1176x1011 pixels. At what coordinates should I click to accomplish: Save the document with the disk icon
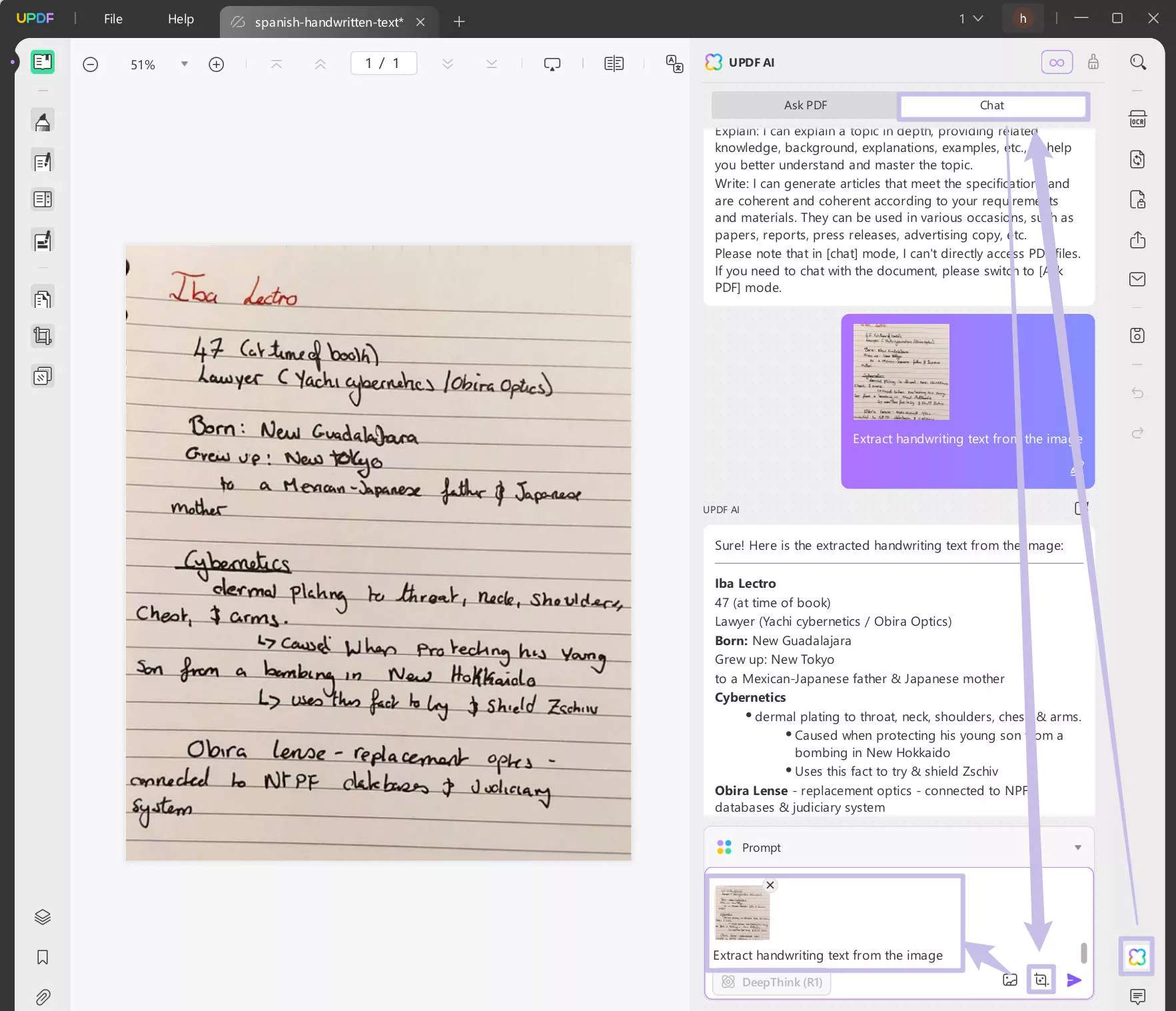click(x=1137, y=335)
